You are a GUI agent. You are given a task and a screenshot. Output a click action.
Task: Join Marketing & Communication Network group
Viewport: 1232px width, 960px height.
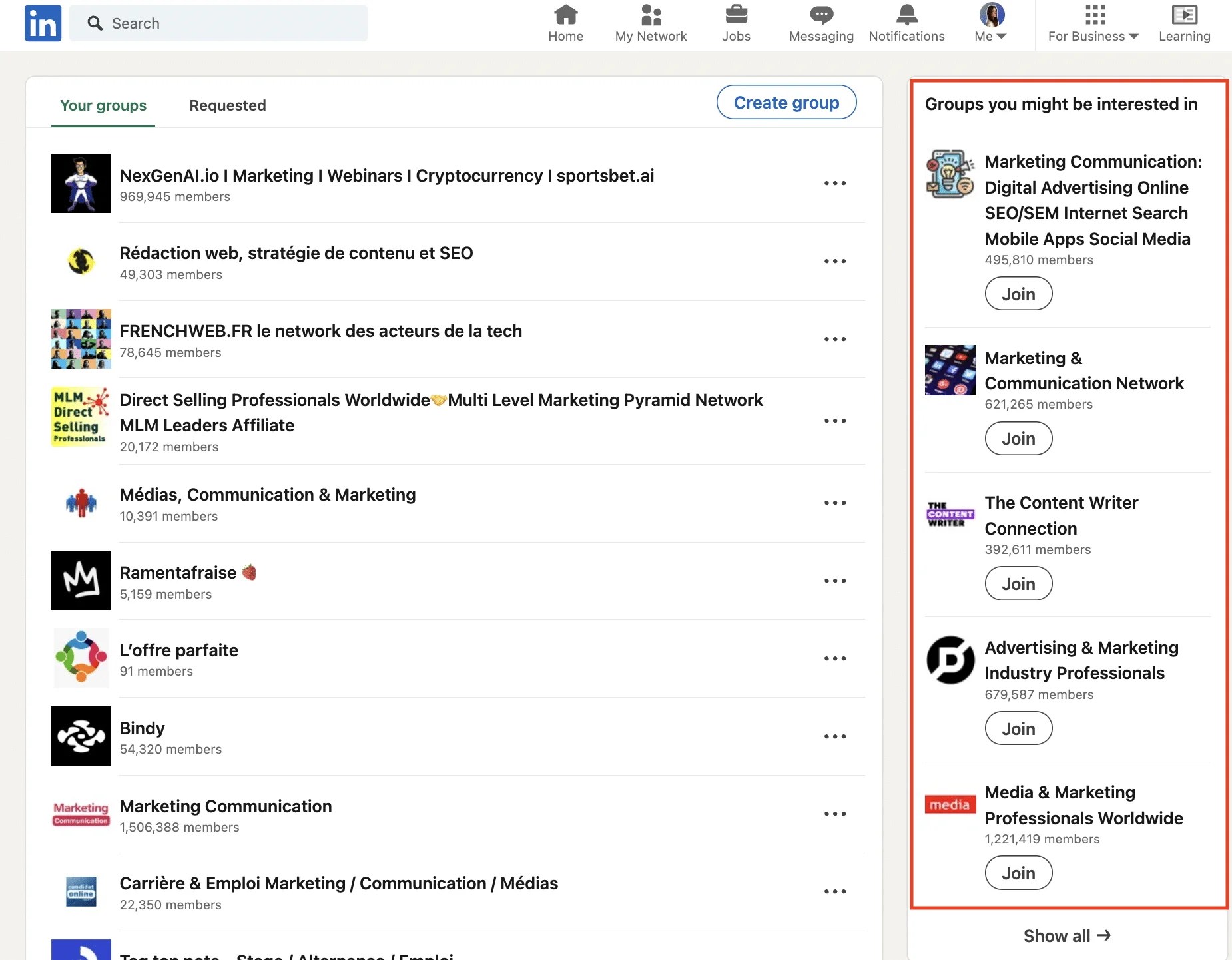1018,438
